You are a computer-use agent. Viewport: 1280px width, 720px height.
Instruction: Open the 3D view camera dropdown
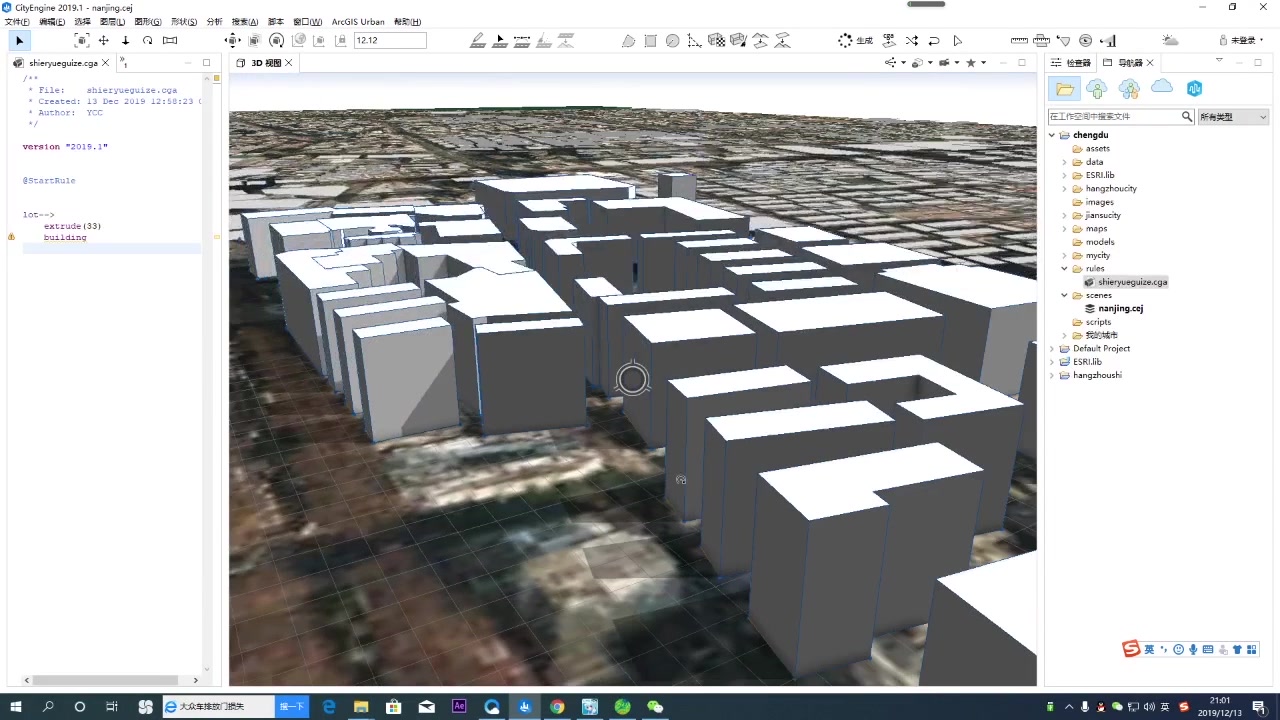point(948,63)
